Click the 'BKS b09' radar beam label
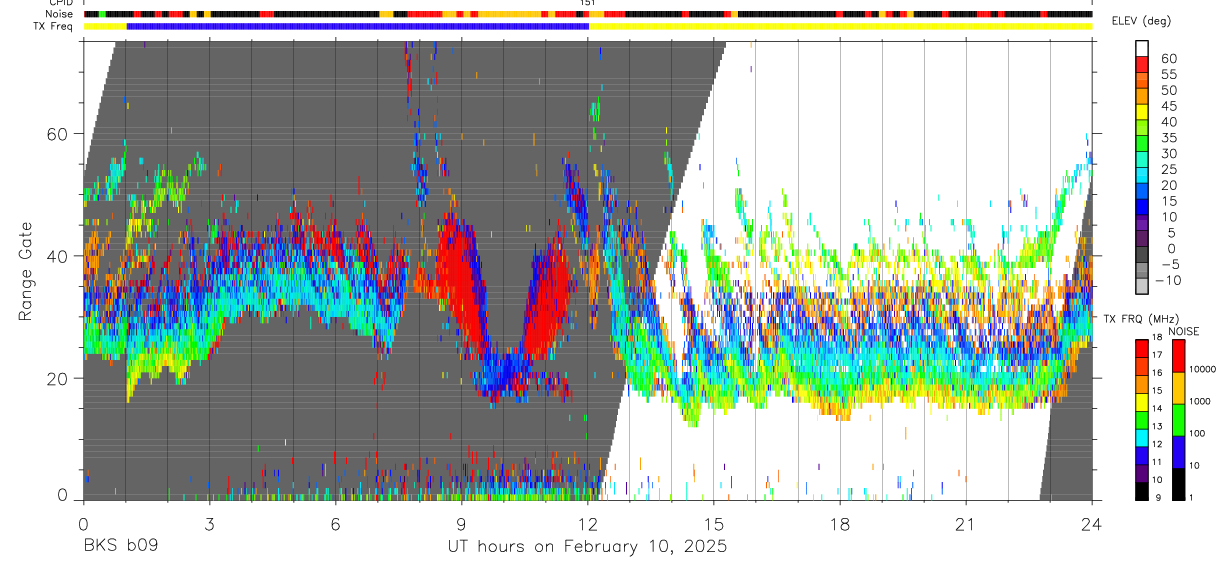The width and height of the screenshot is (1228, 567). (x=119, y=547)
